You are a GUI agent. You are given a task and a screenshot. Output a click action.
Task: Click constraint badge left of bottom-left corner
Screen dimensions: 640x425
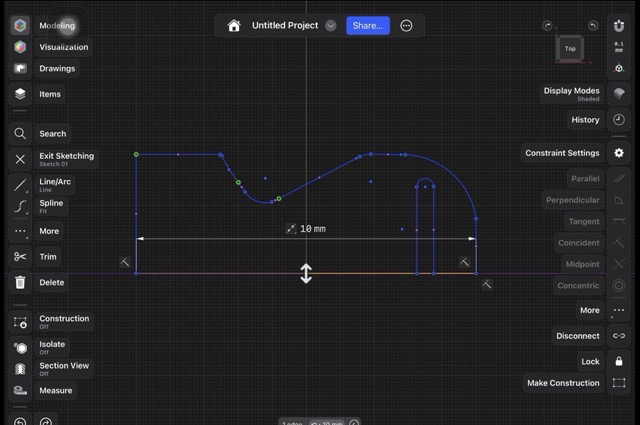point(124,262)
